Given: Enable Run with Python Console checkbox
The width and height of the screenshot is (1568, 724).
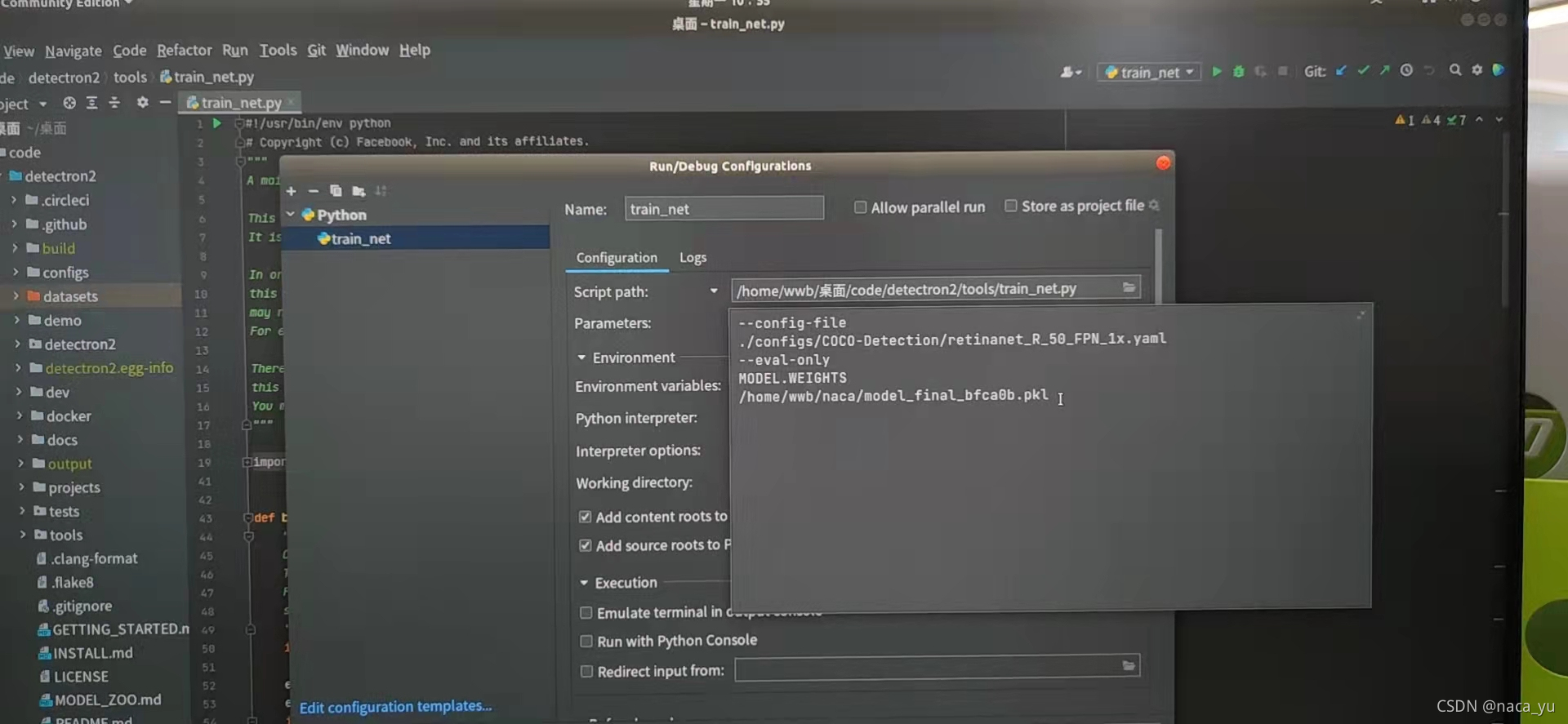Looking at the screenshot, I should 586,642.
